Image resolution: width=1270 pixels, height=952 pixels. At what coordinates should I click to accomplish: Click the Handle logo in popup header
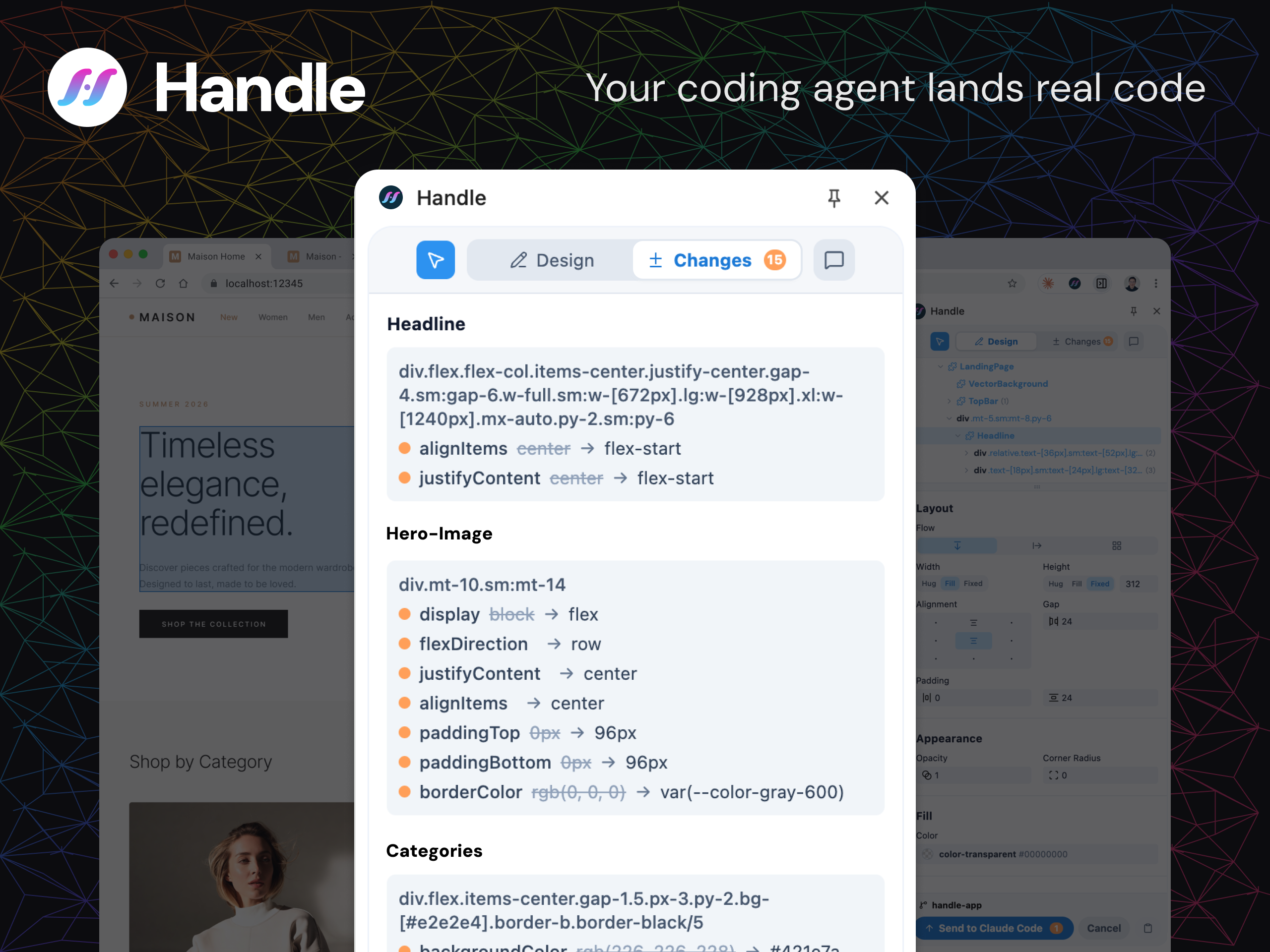[391, 198]
